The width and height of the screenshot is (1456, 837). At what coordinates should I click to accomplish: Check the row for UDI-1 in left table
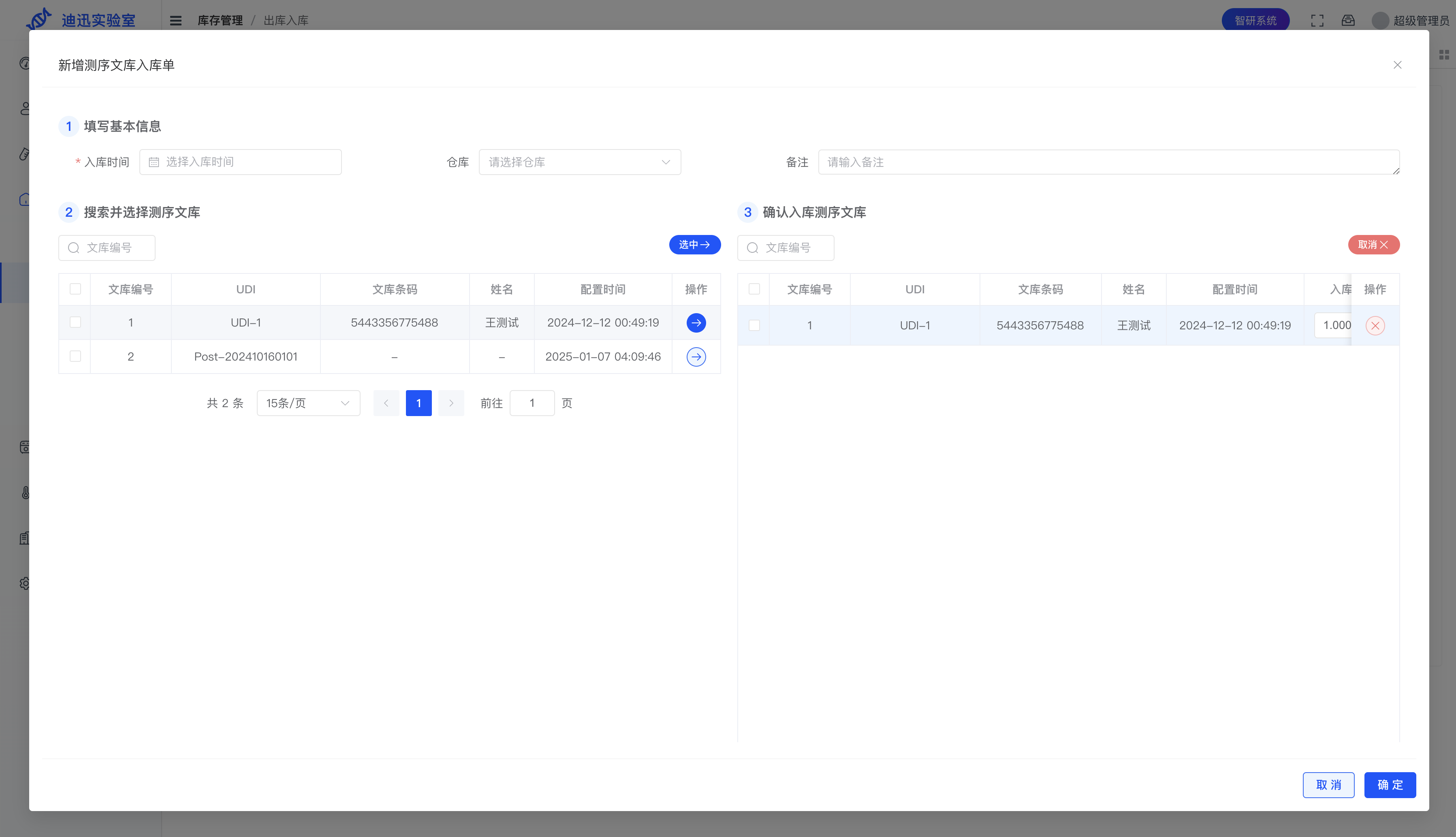point(75,322)
